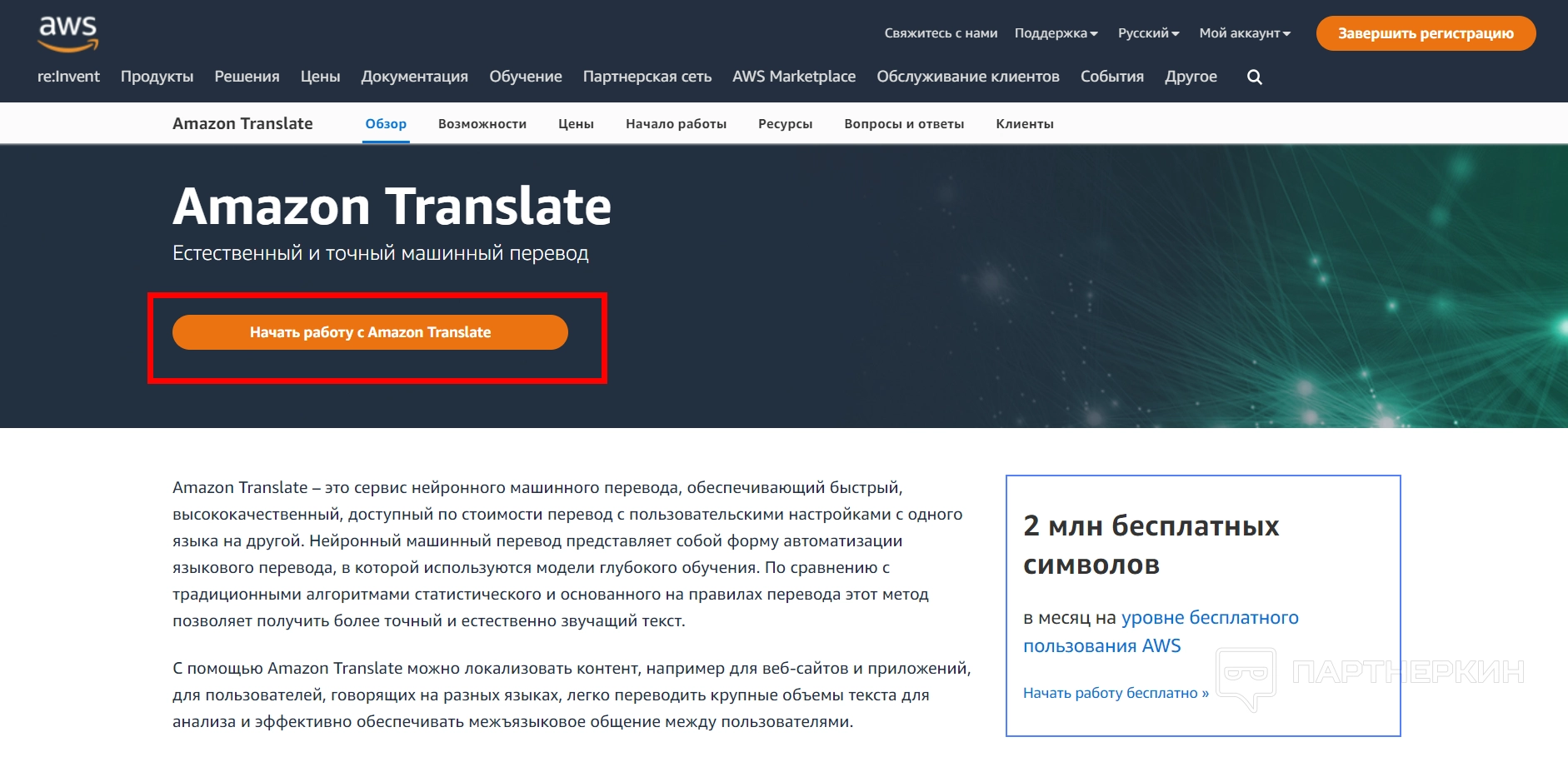Screen dimensions: 1568x757
Task: Open the Поддержка dropdown
Action: pyautogui.click(x=1056, y=33)
